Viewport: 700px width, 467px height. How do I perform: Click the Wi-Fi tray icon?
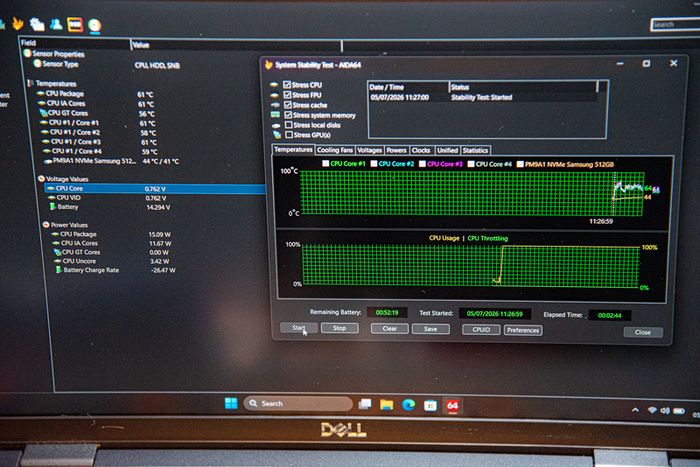click(652, 410)
